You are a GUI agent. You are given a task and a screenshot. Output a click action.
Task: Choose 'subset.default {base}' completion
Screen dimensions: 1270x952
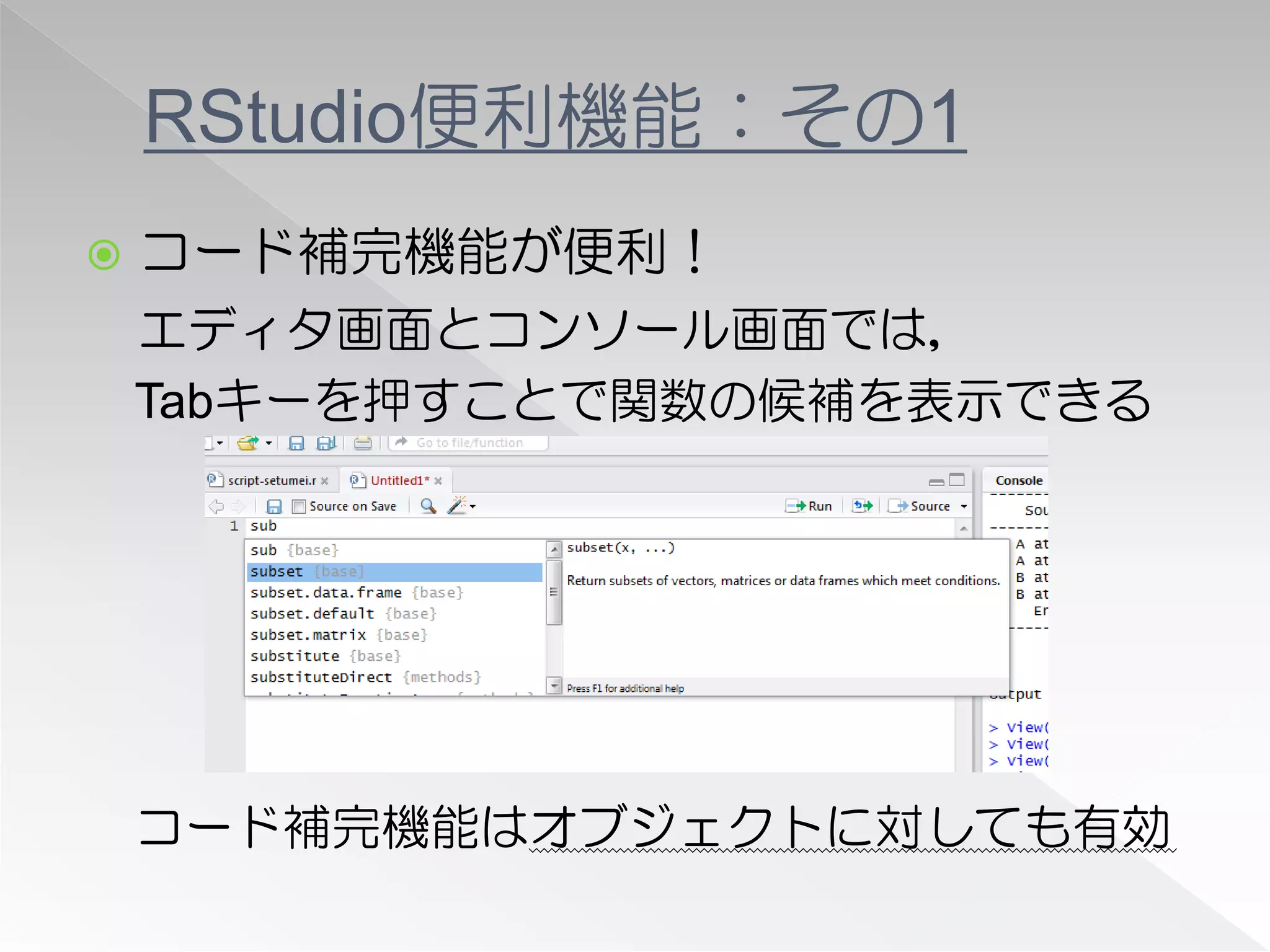(x=394, y=614)
